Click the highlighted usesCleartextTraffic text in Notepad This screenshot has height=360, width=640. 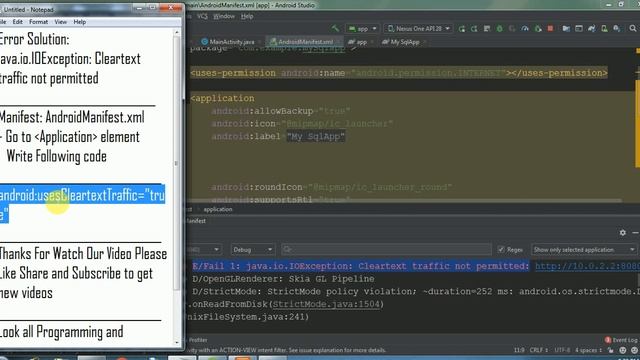82,204
